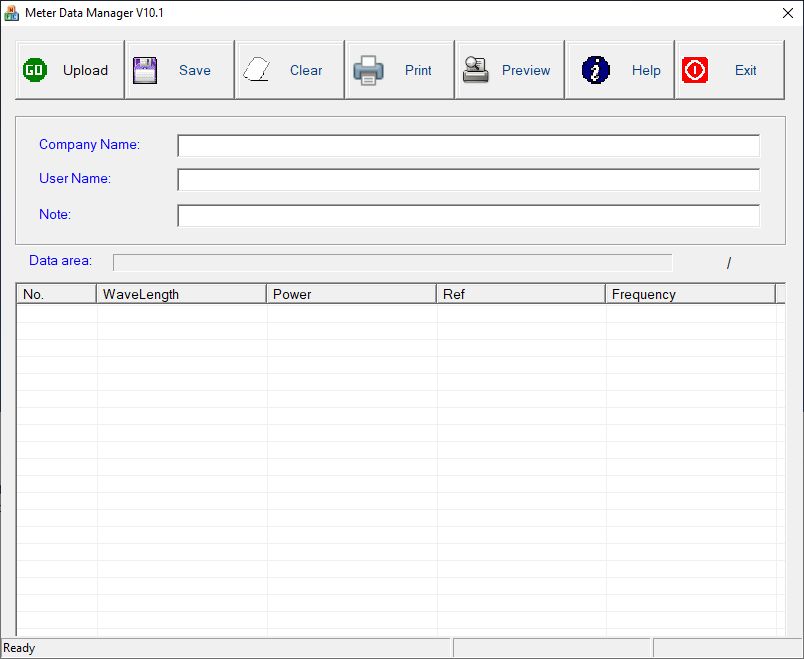Click the Save button label
The width and height of the screenshot is (804, 659).
click(x=195, y=70)
